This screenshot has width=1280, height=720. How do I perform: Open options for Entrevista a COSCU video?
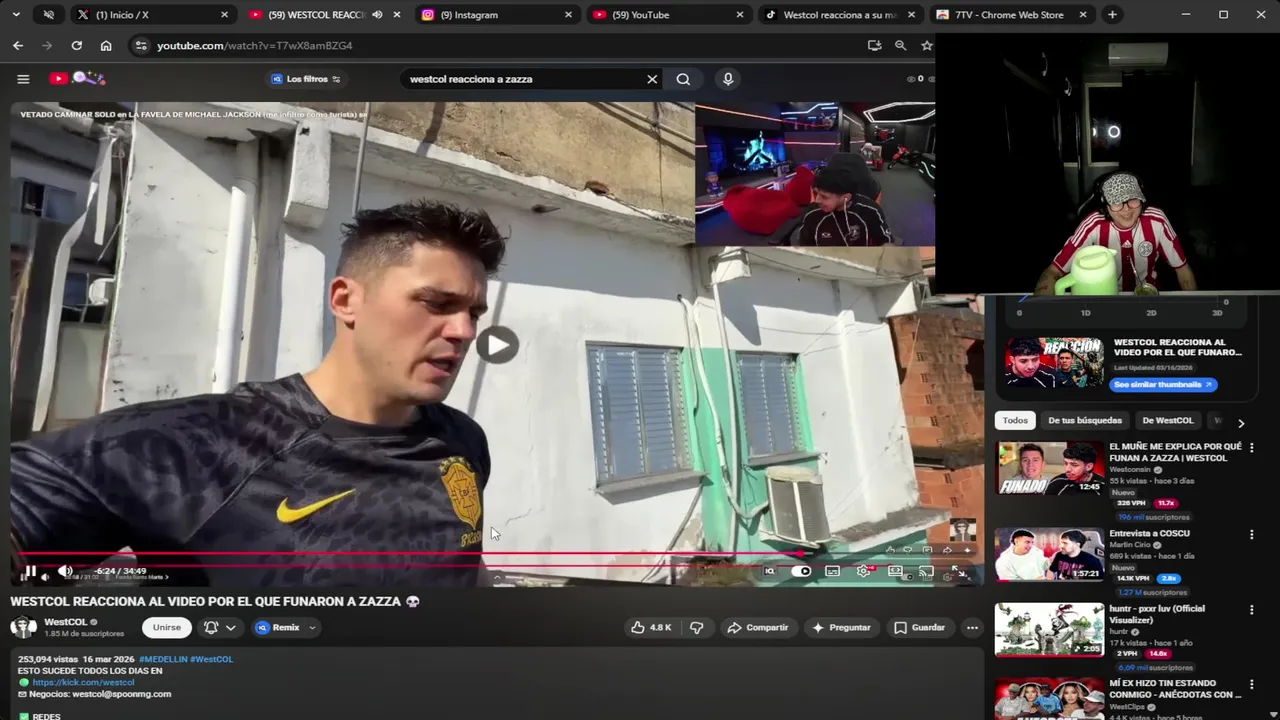click(1251, 535)
